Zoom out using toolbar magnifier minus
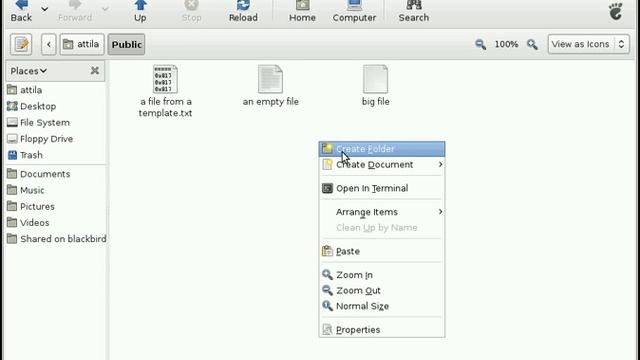The width and height of the screenshot is (640, 360). [480, 44]
